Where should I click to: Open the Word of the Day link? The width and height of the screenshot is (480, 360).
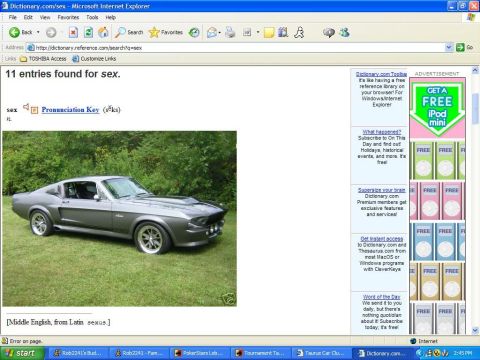point(382,297)
